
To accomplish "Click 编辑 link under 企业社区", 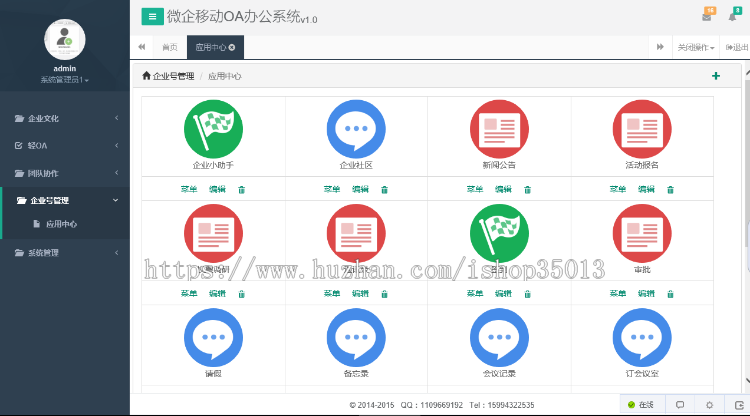I will click(360, 189).
